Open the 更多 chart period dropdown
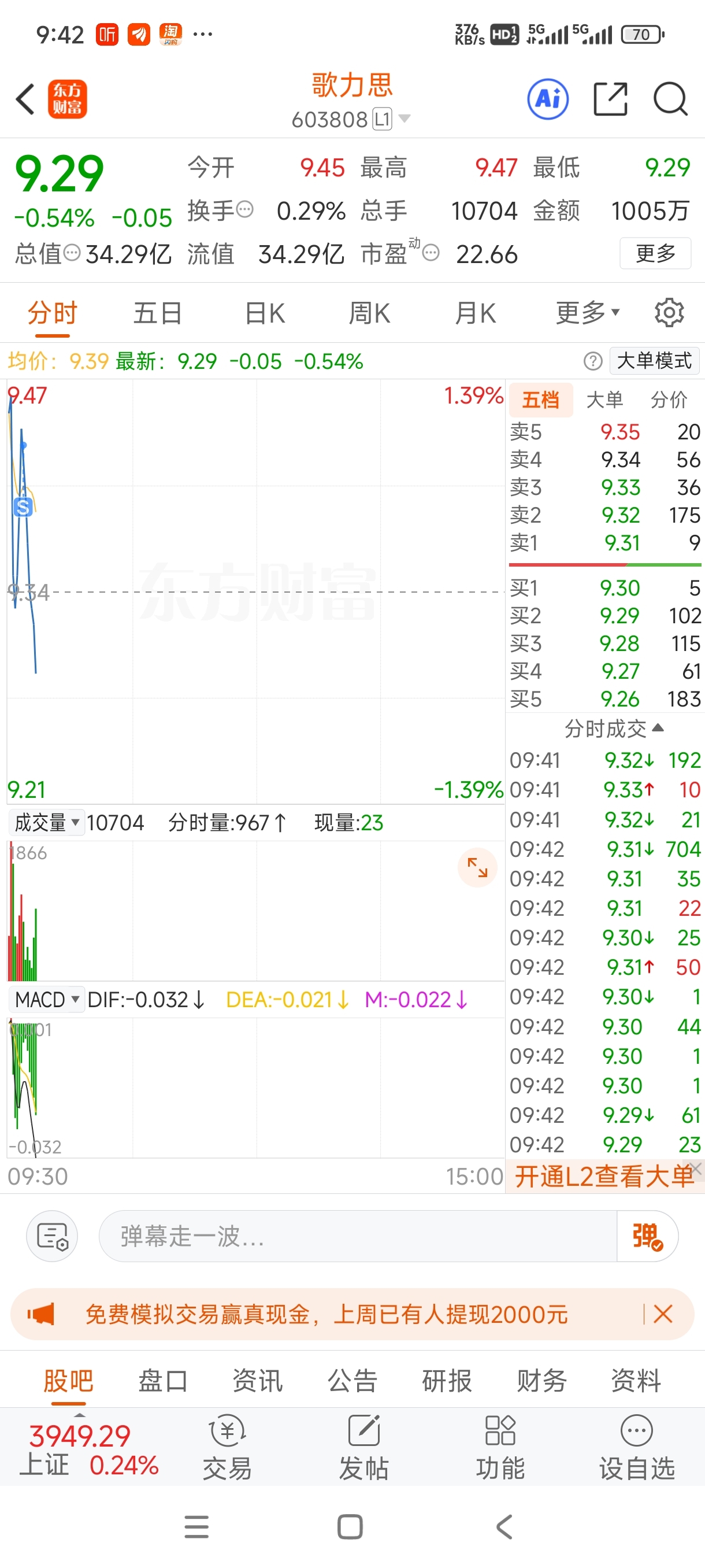Viewport: 705px width, 1568px height. pyautogui.click(x=587, y=313)
